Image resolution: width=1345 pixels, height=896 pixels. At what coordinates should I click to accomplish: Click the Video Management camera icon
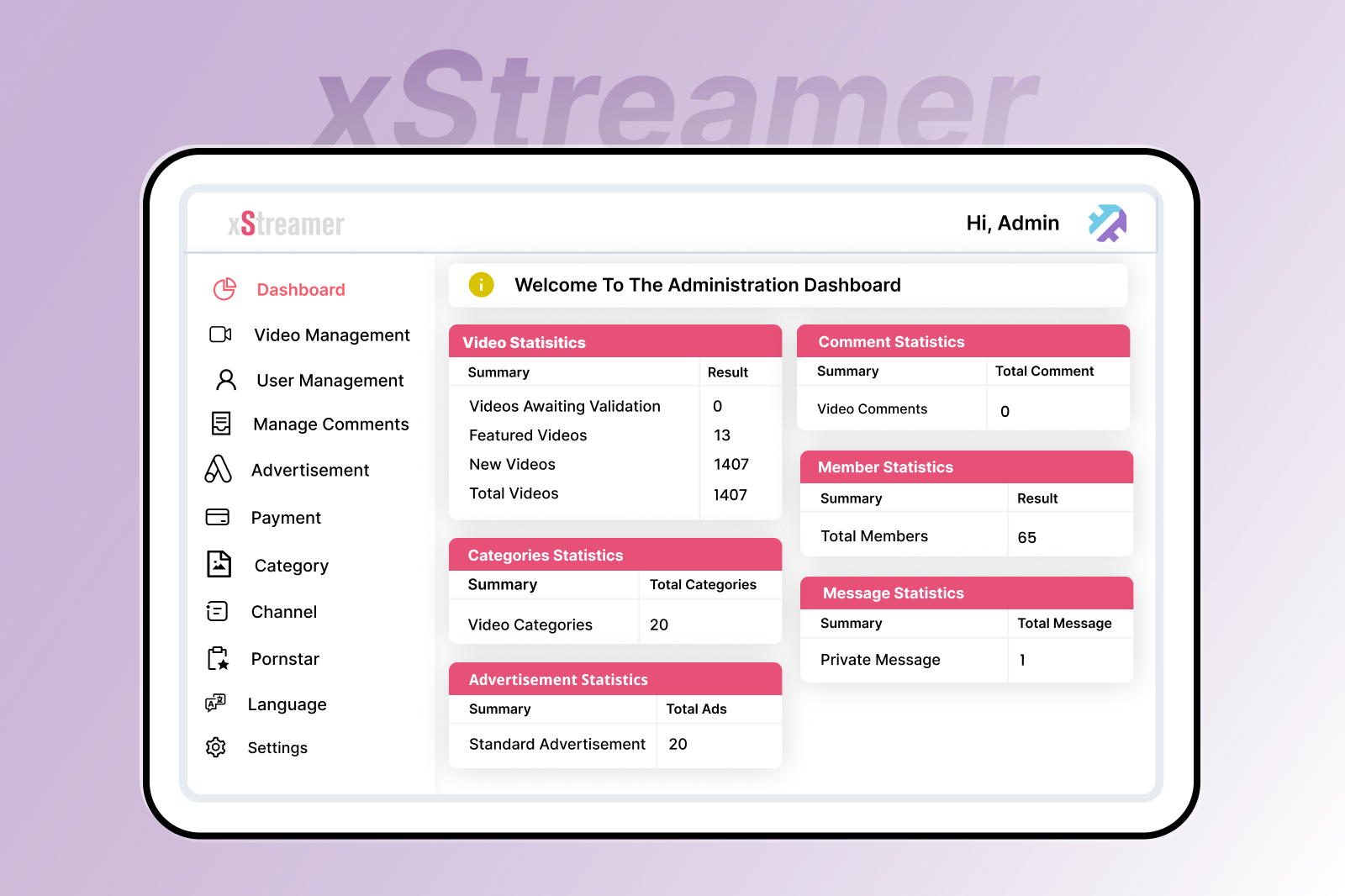[220, 335]
